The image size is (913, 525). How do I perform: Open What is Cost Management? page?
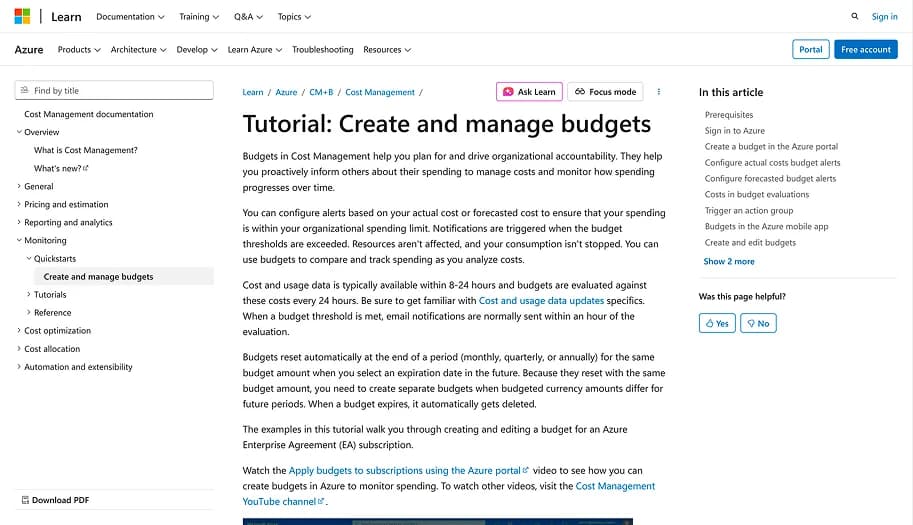[x=86, y=150]
